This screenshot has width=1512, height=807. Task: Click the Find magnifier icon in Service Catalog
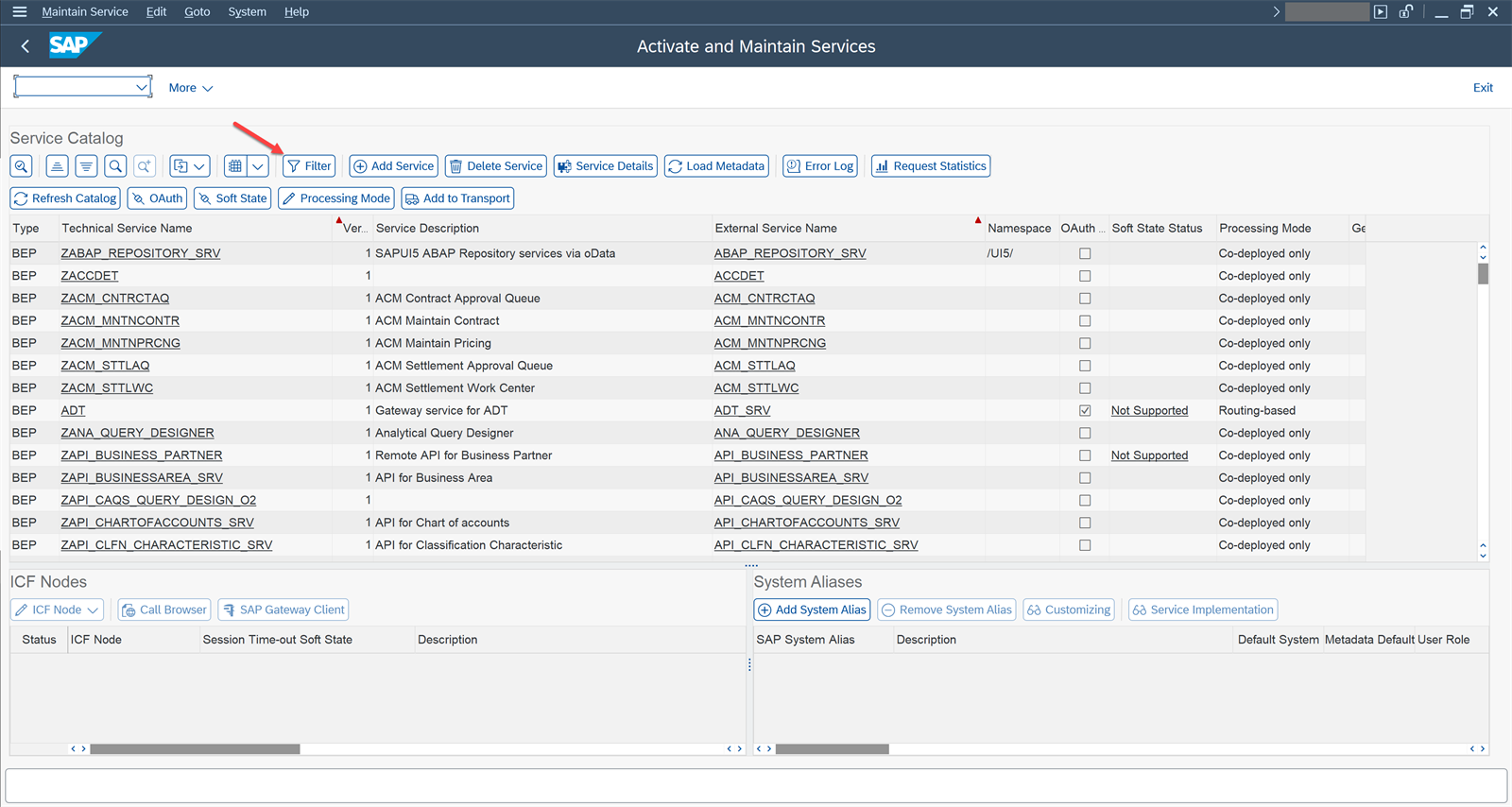point(115,166)
